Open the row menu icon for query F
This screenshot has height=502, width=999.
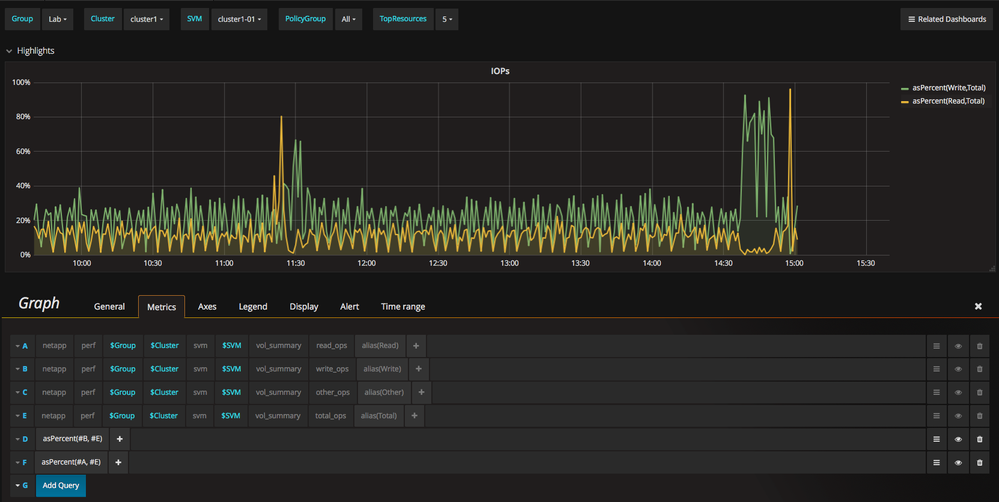[x=937, y=462]
